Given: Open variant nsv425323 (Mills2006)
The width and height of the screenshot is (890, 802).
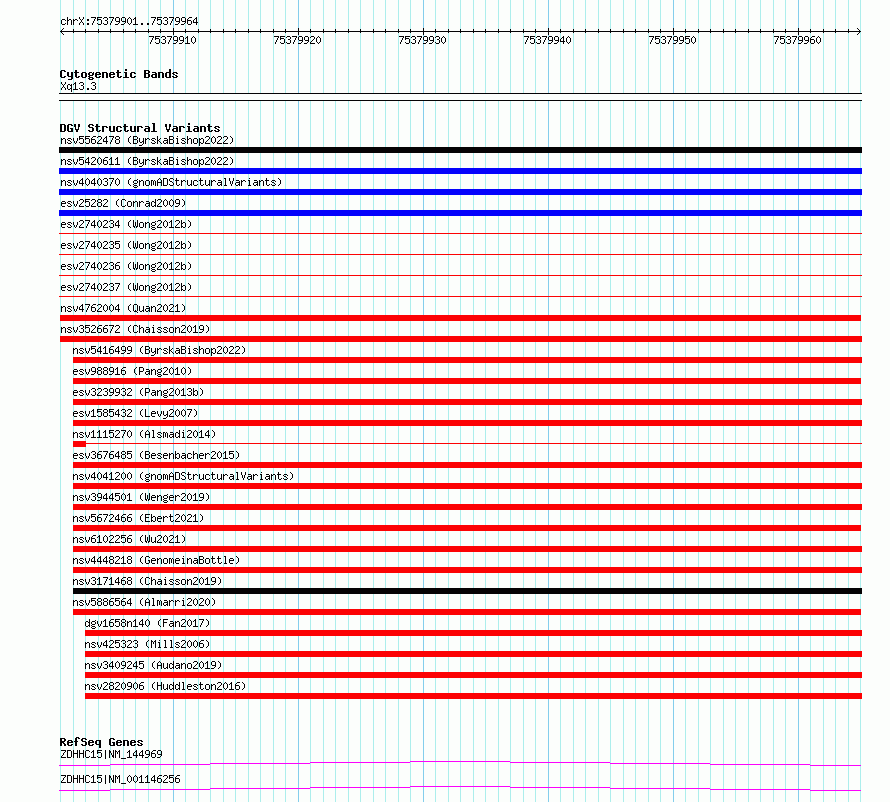Looking at the screenshot, I should [147, 644].
